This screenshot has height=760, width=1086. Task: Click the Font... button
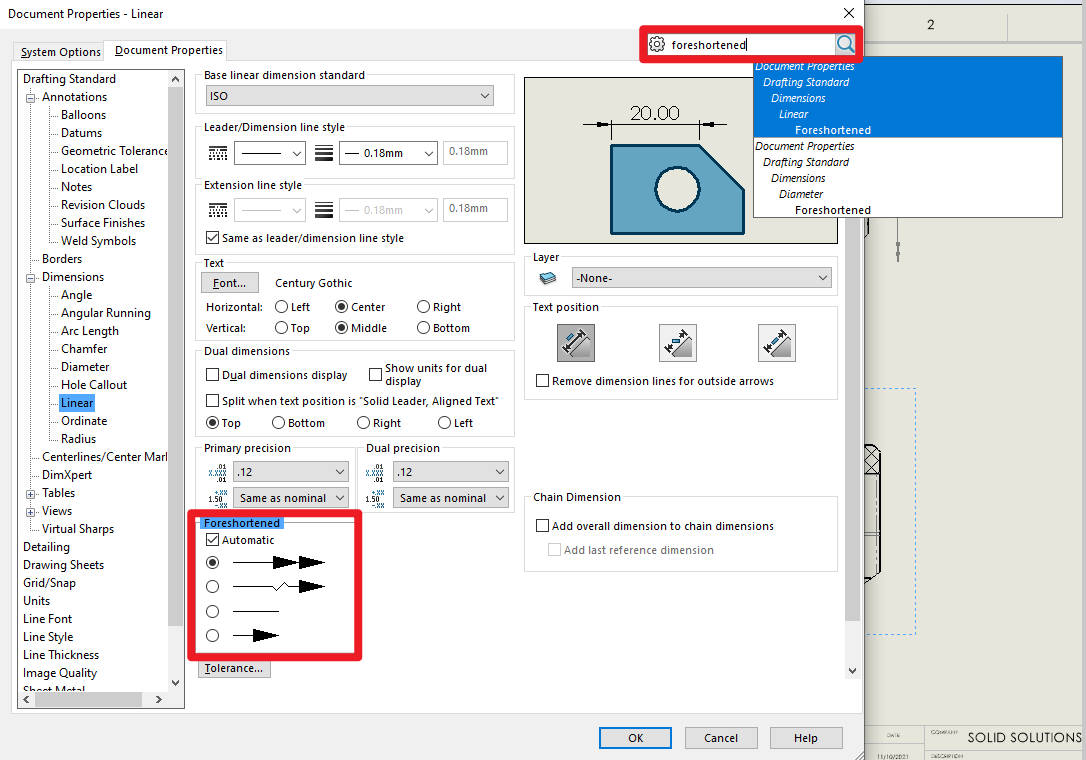[x=230, y=283]
